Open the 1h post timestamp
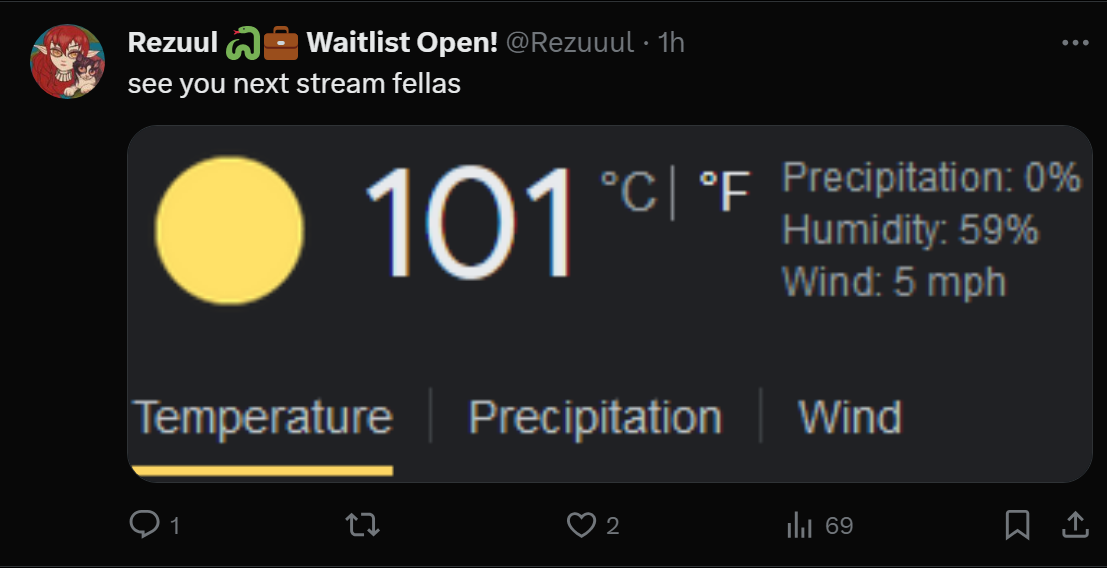Screen dimensions: 1107x568 tap(671, 42)
